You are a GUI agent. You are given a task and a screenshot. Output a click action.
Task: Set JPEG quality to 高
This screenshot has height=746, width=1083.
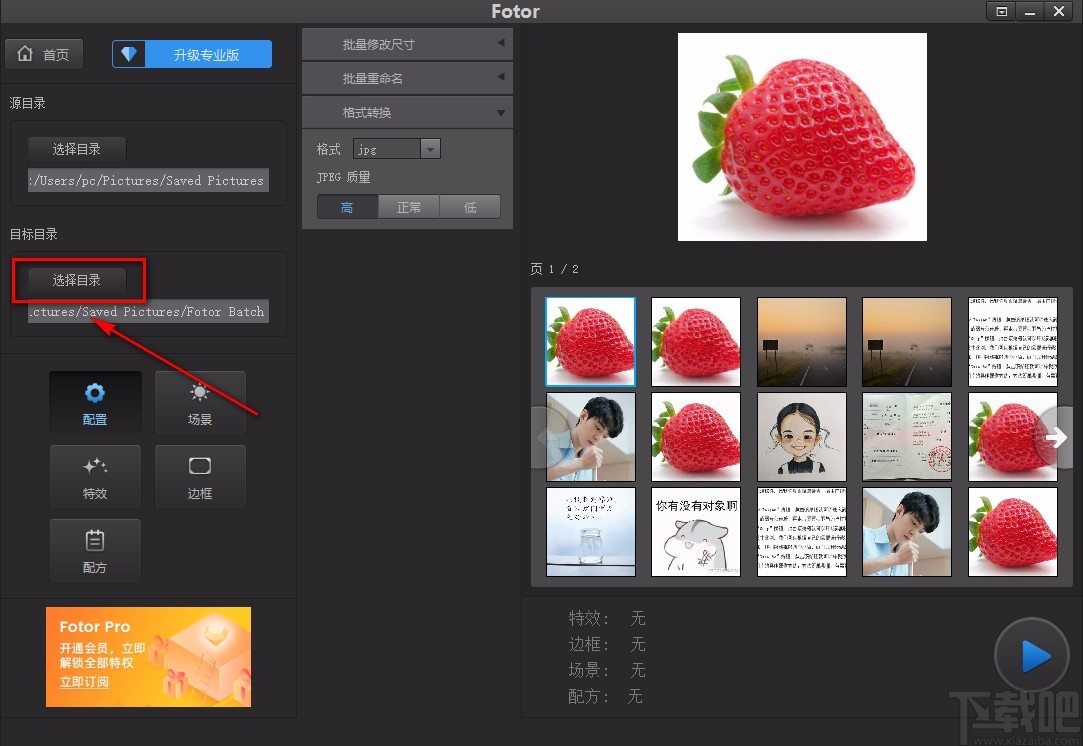[347, 207]
